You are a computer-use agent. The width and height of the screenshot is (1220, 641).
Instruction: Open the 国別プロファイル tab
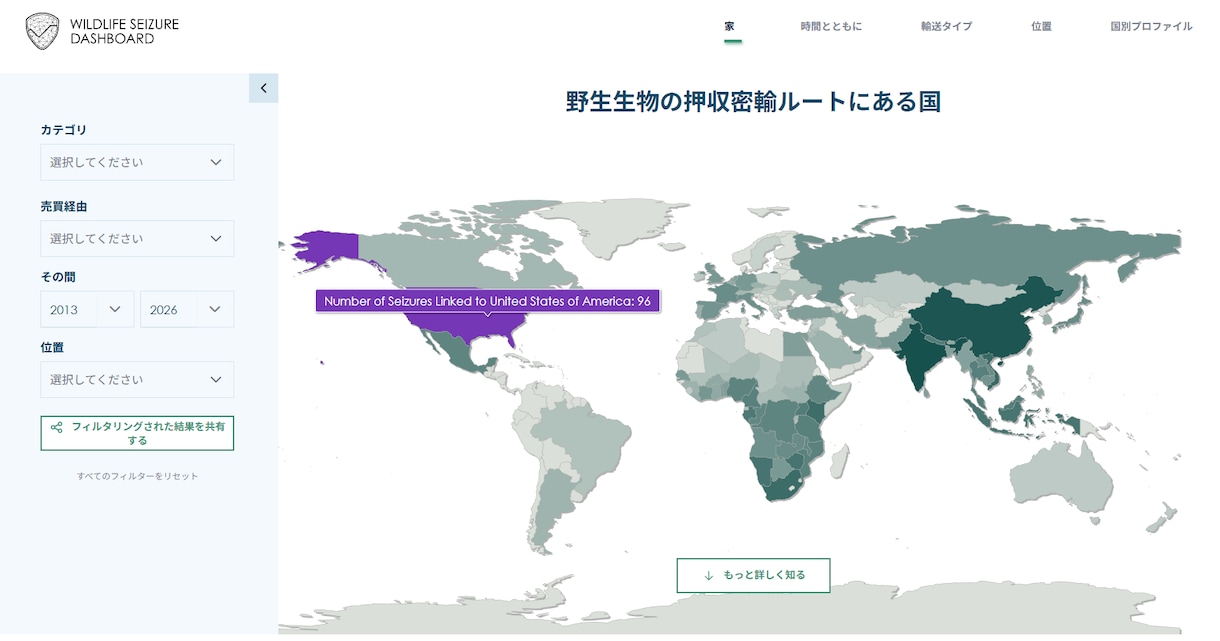tap(1151, 27)
